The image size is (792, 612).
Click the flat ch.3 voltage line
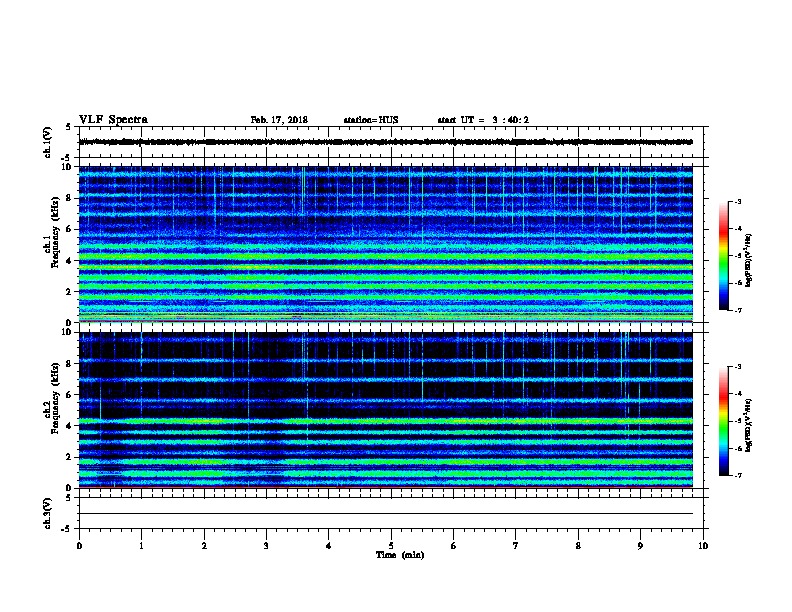click(386, 514)
